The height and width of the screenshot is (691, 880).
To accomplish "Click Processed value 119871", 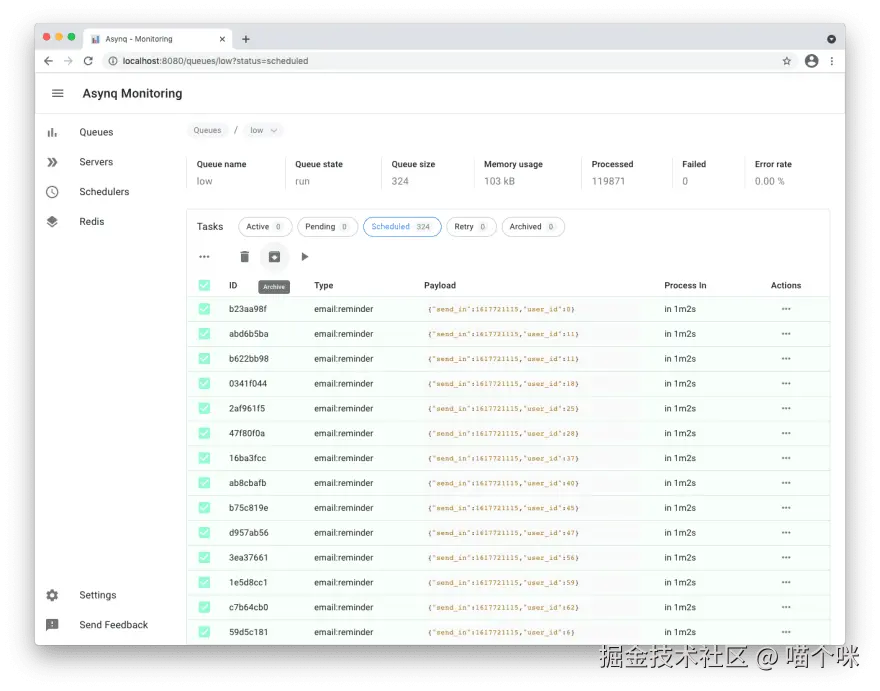I will pyautogui.click(x=608, y=181).
